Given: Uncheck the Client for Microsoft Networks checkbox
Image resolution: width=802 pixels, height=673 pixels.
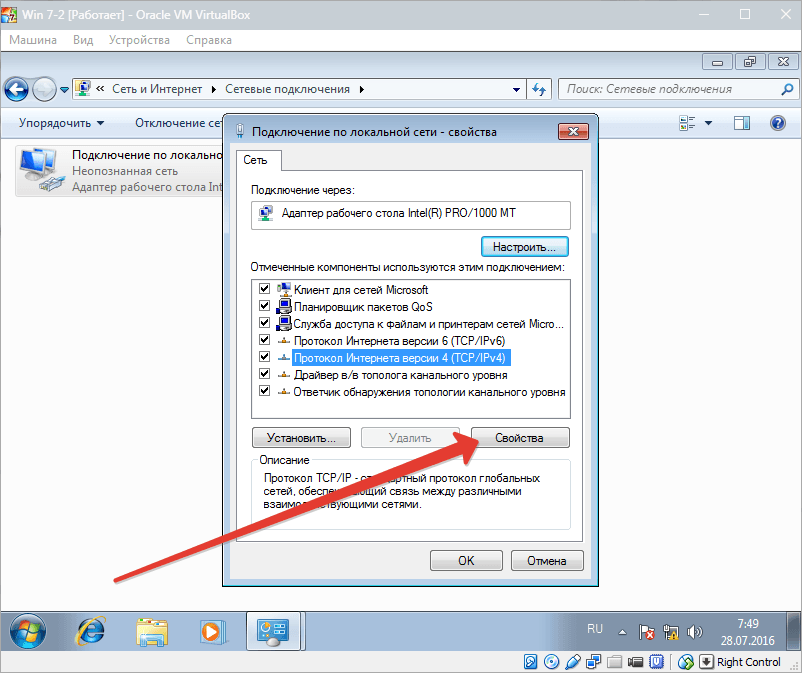Looking at the screenshot, I should tap(265, 289).
